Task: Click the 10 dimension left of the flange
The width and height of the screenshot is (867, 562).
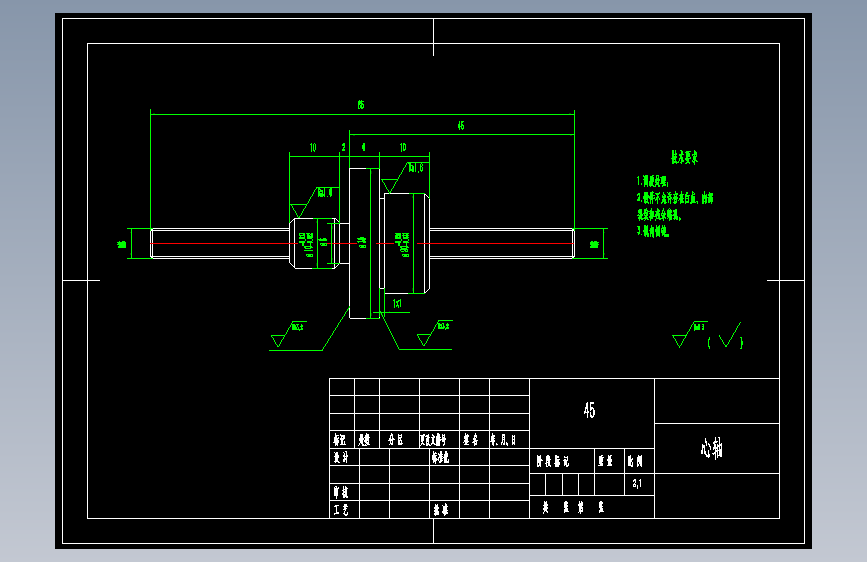Action: [313, 148]
